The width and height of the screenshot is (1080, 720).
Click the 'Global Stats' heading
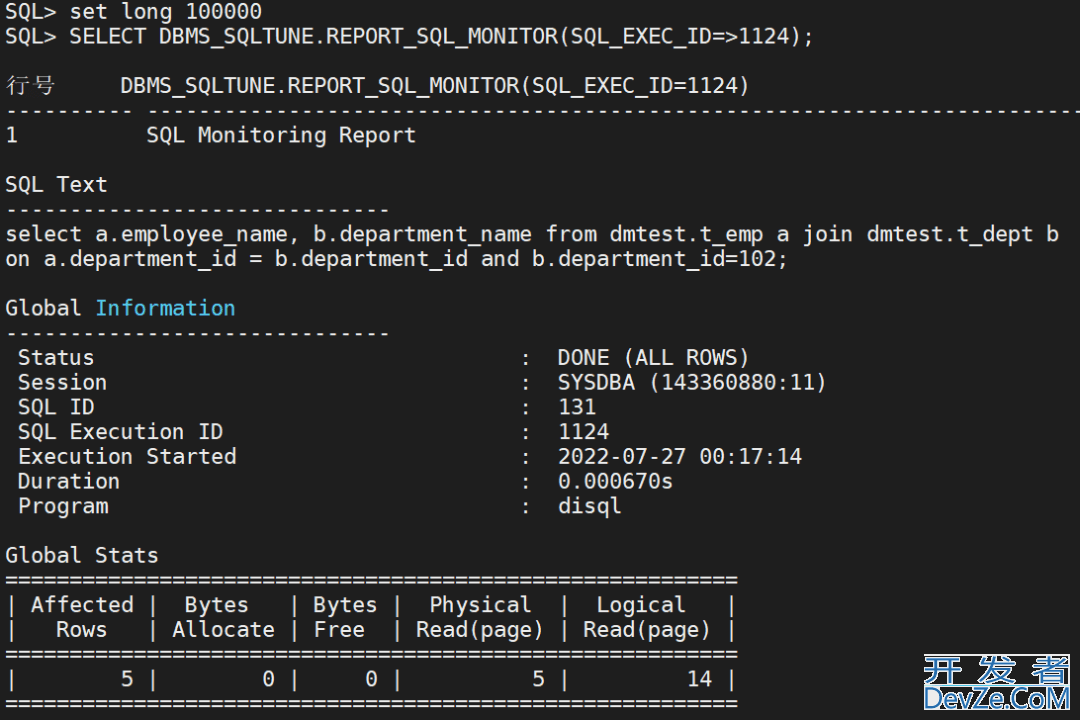[x=82, y=555]
